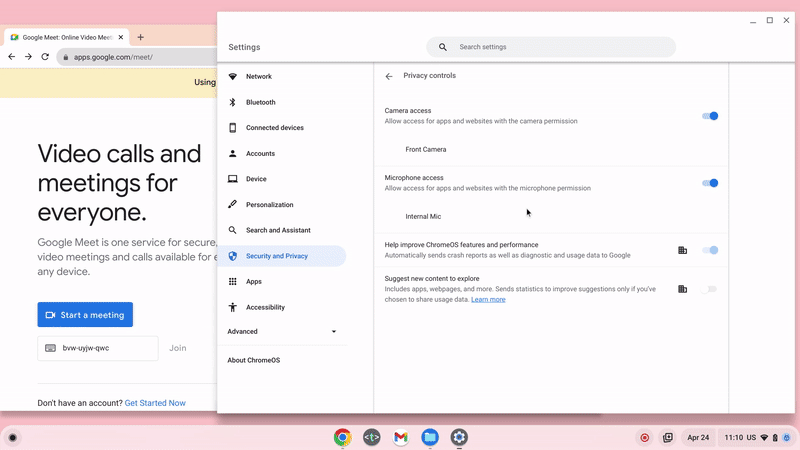Expand the Advanced settings section
Viewport: 800px width, 450px height.
click(282, 332)
